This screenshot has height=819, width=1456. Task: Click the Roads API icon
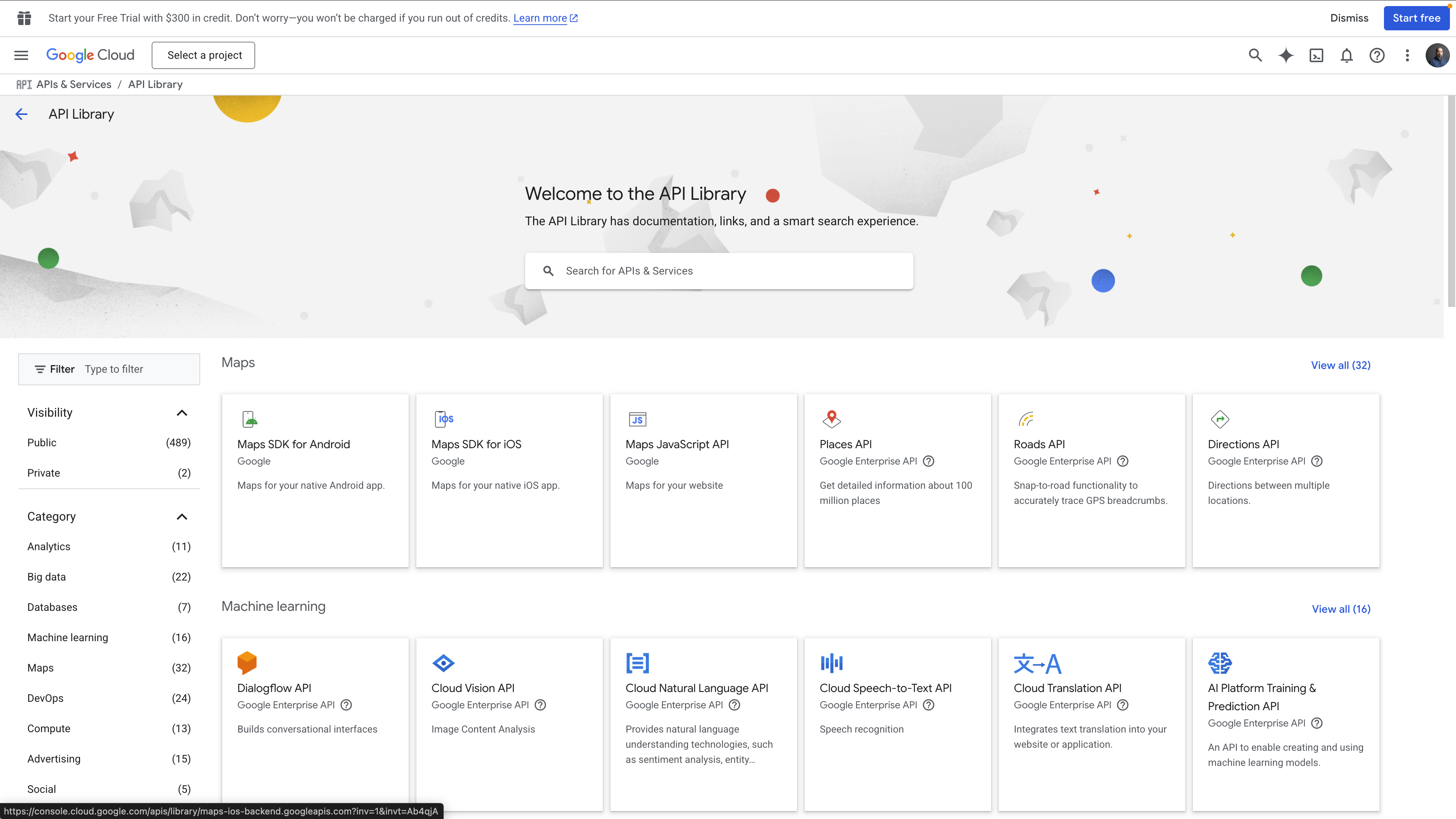coord(1026,419)
